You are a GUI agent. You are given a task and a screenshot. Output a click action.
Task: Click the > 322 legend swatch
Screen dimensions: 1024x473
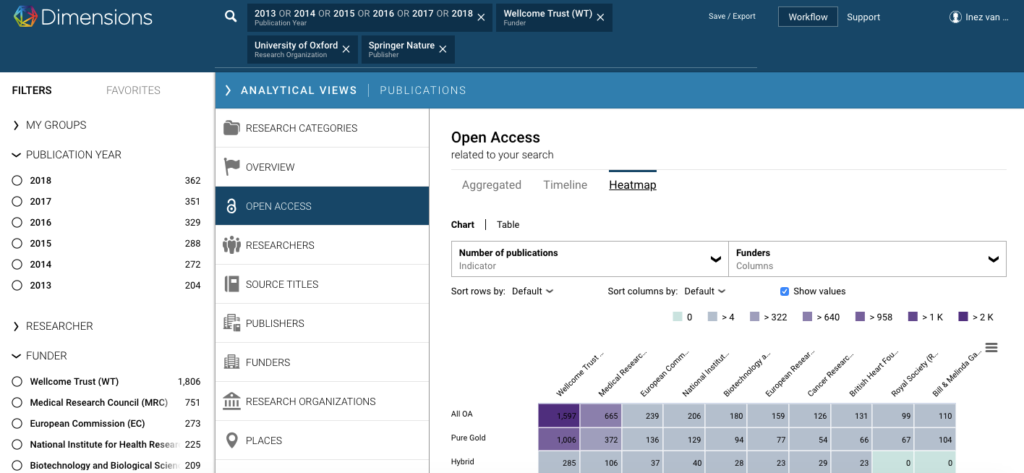point(756,317)
